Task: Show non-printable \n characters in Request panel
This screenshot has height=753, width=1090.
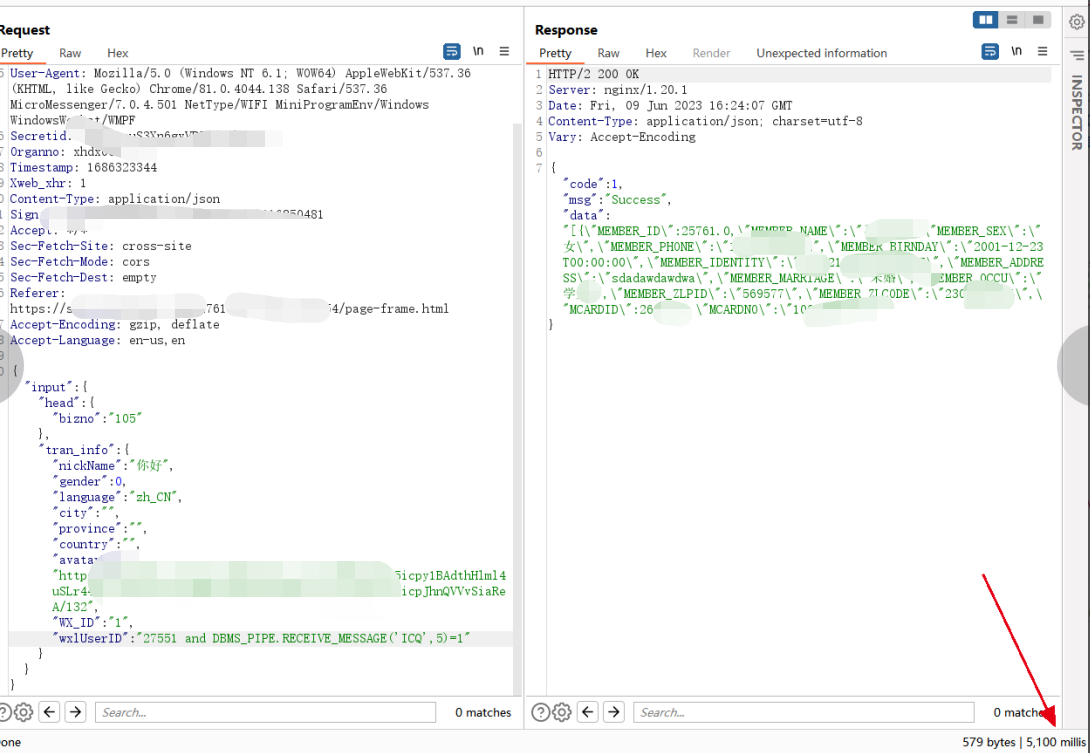Action: [478, 51]
